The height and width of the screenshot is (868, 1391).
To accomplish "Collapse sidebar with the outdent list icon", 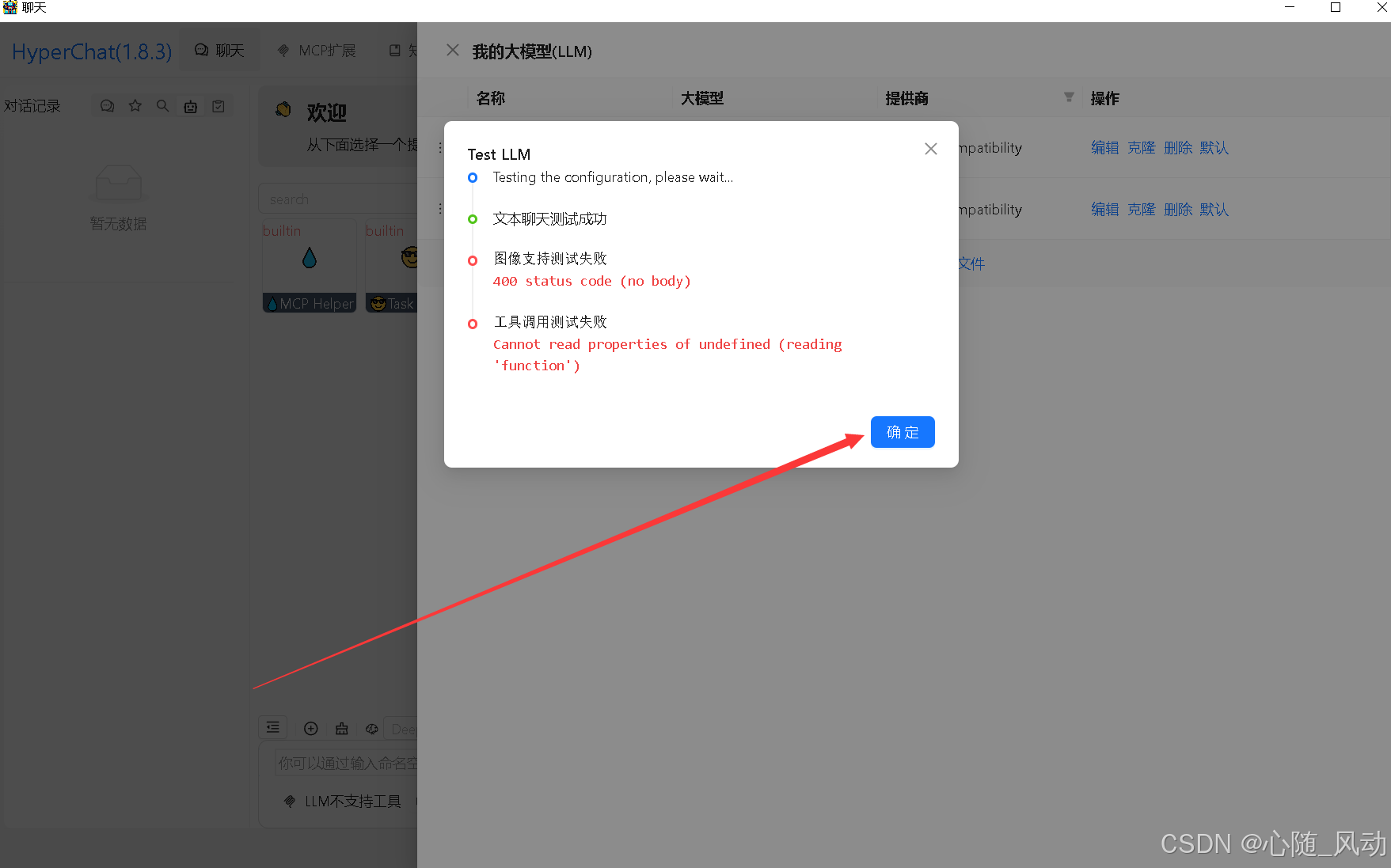I will [273, 728].
